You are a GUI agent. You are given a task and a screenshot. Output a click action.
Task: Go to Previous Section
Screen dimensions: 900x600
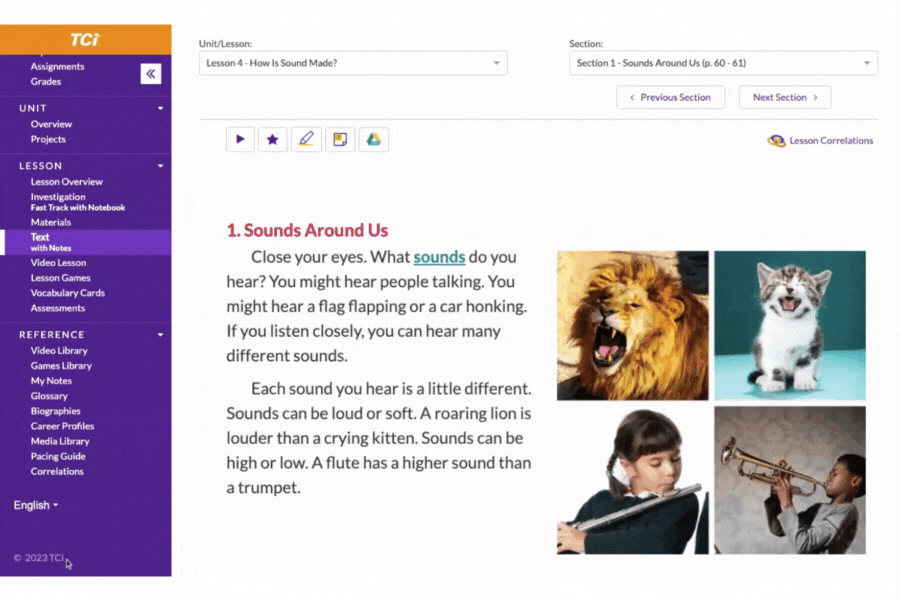pyautogui.click(x=670, y=98)
